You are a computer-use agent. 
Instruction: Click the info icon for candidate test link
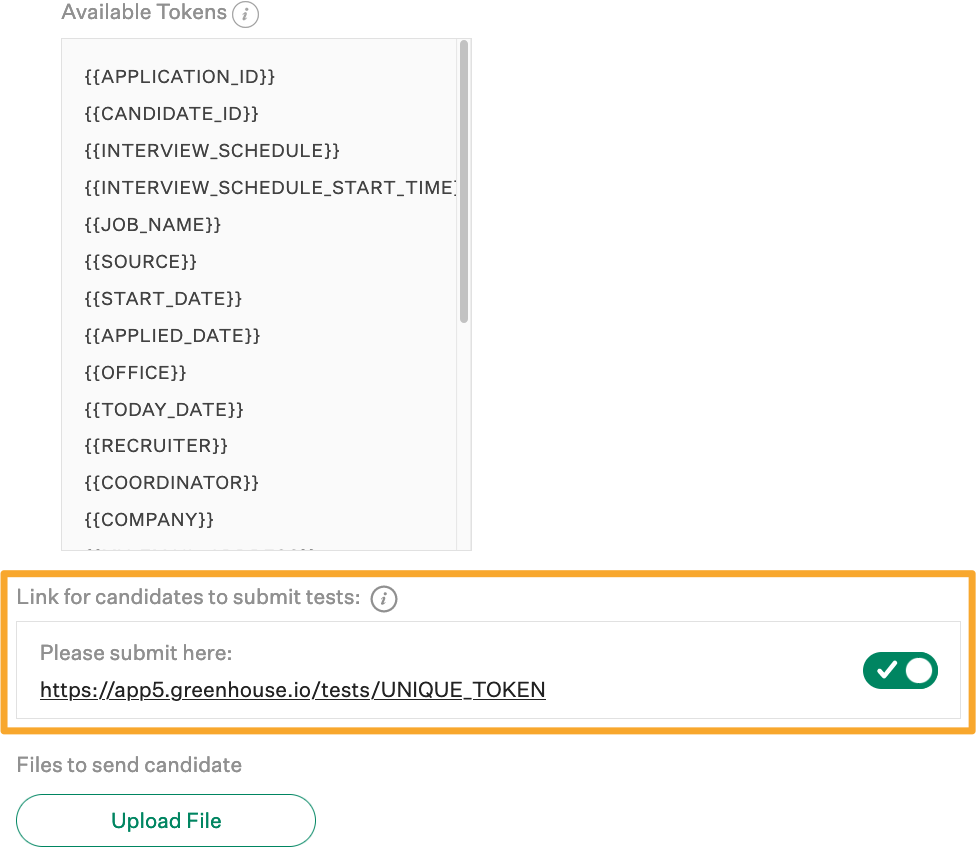(x=383, y=599)
